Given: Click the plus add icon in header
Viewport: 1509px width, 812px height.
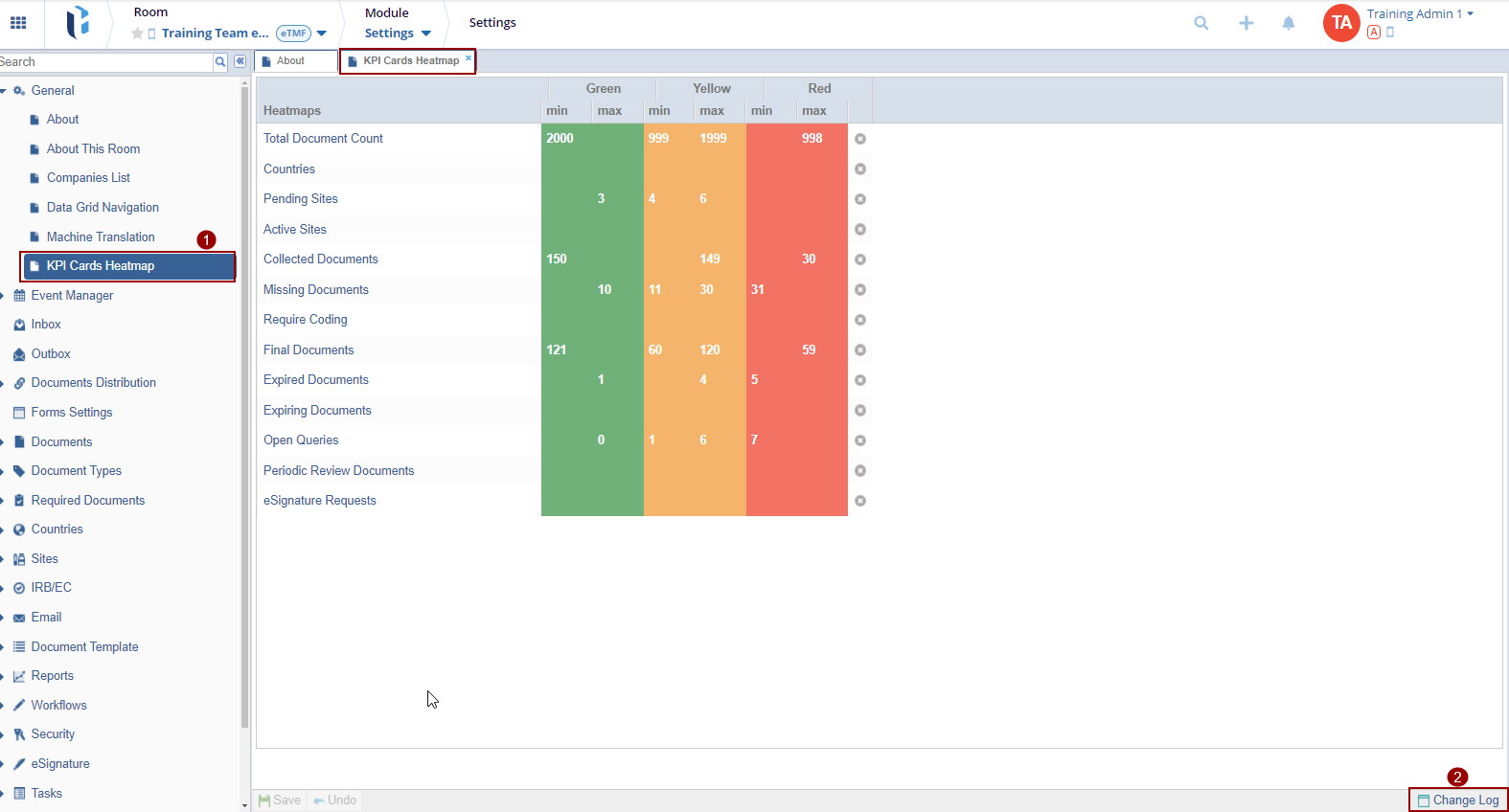Looking at the screenshot, I should coord(1246,23).
